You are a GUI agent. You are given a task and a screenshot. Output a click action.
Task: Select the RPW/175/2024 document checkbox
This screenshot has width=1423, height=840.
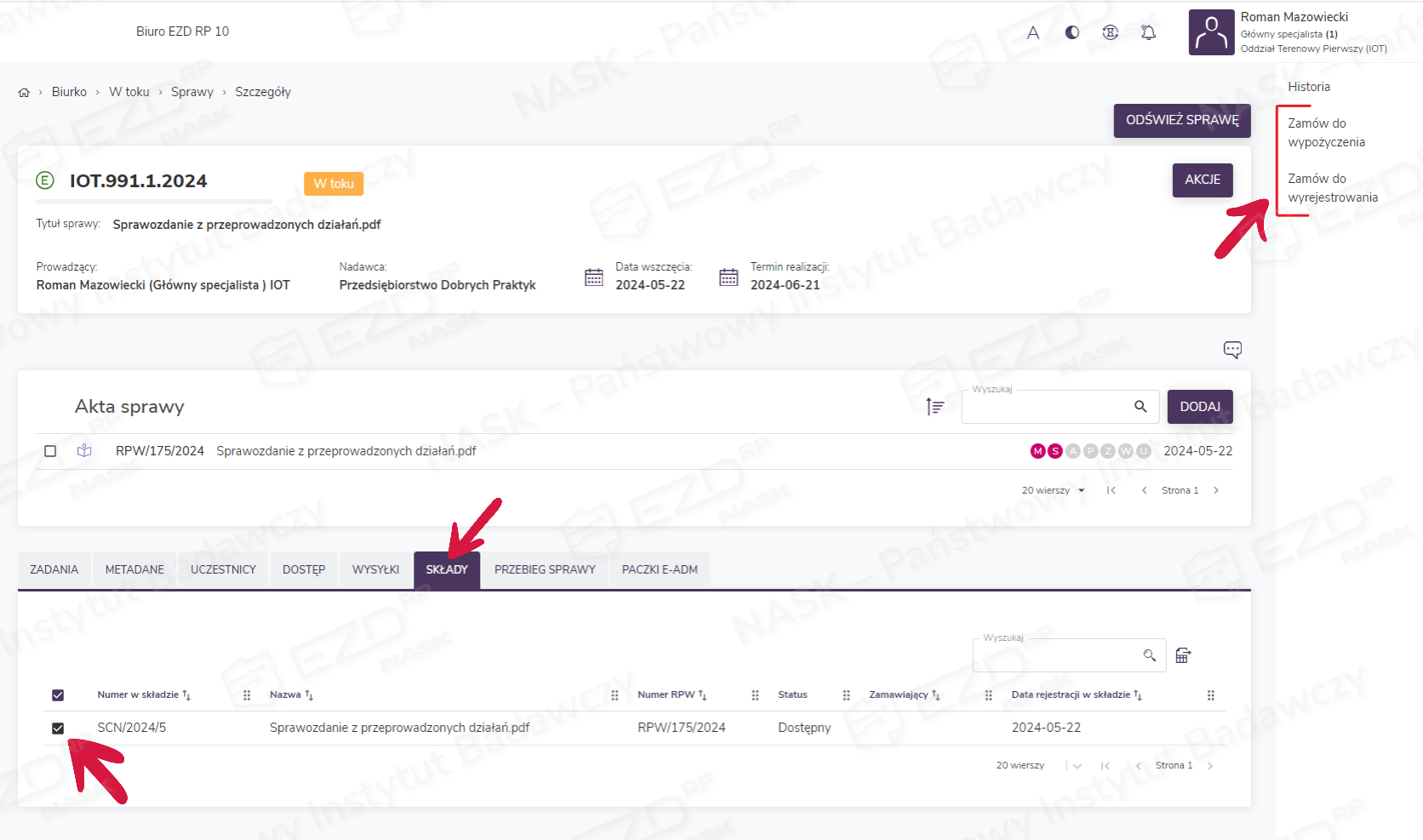tap(50, 451)
